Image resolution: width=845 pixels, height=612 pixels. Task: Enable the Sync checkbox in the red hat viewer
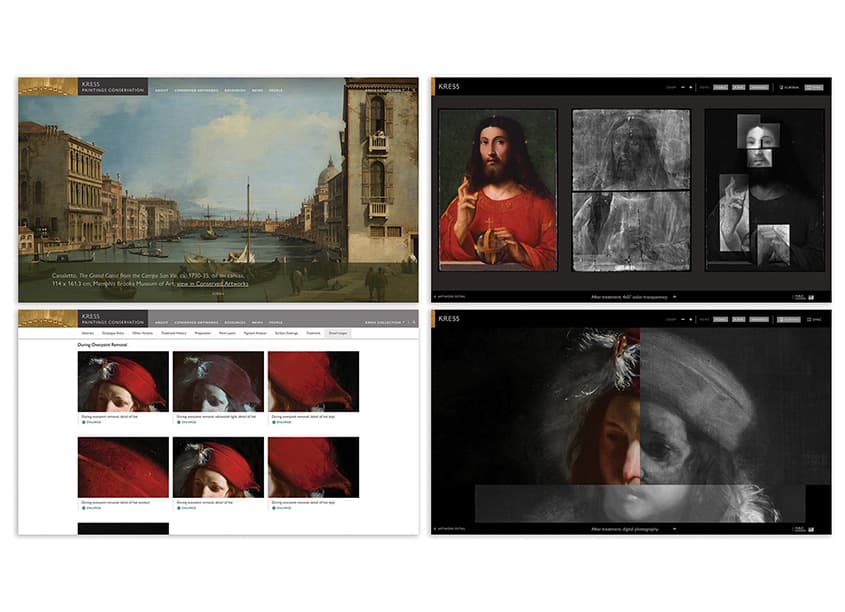tap(814, 319)
